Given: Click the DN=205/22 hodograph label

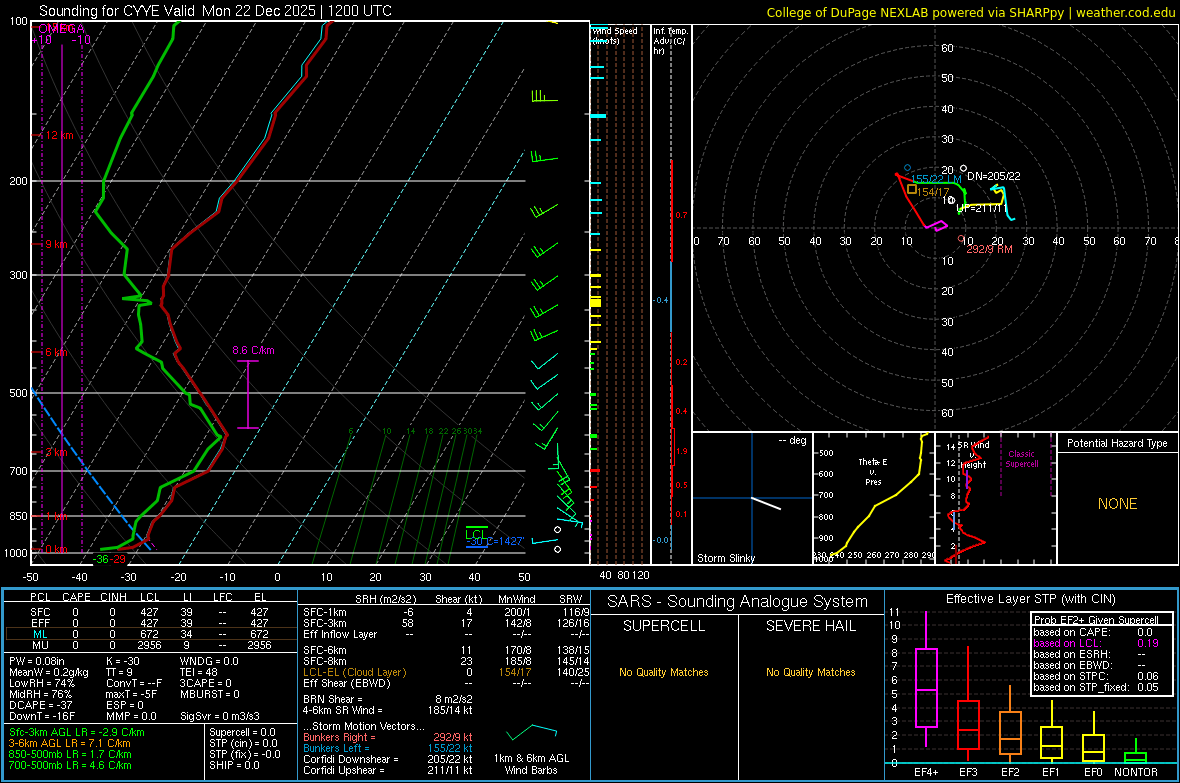Looking at the screenshot, I should pyautogui.click(x=993, y=176).
